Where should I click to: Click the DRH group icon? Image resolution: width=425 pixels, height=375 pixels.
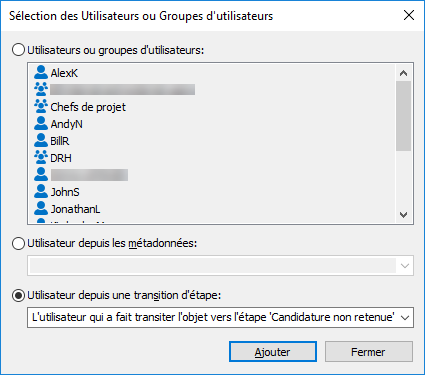click(41, 157)
